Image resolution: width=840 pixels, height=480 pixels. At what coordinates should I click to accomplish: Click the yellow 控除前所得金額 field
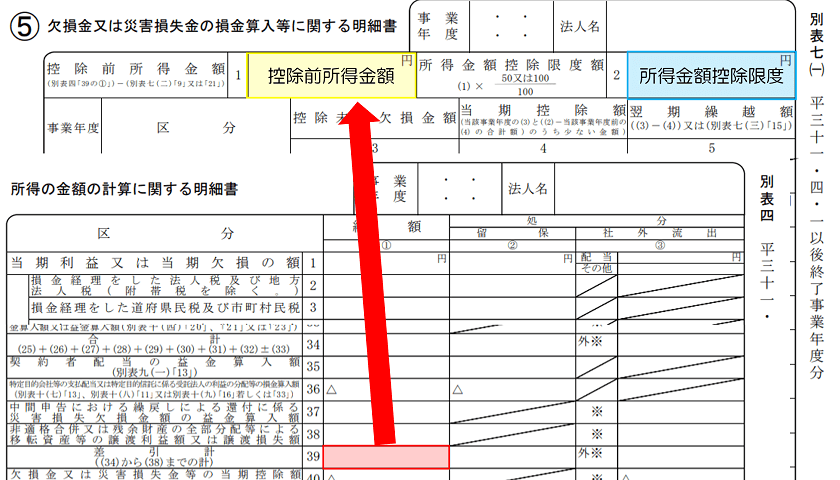(331, 76)
